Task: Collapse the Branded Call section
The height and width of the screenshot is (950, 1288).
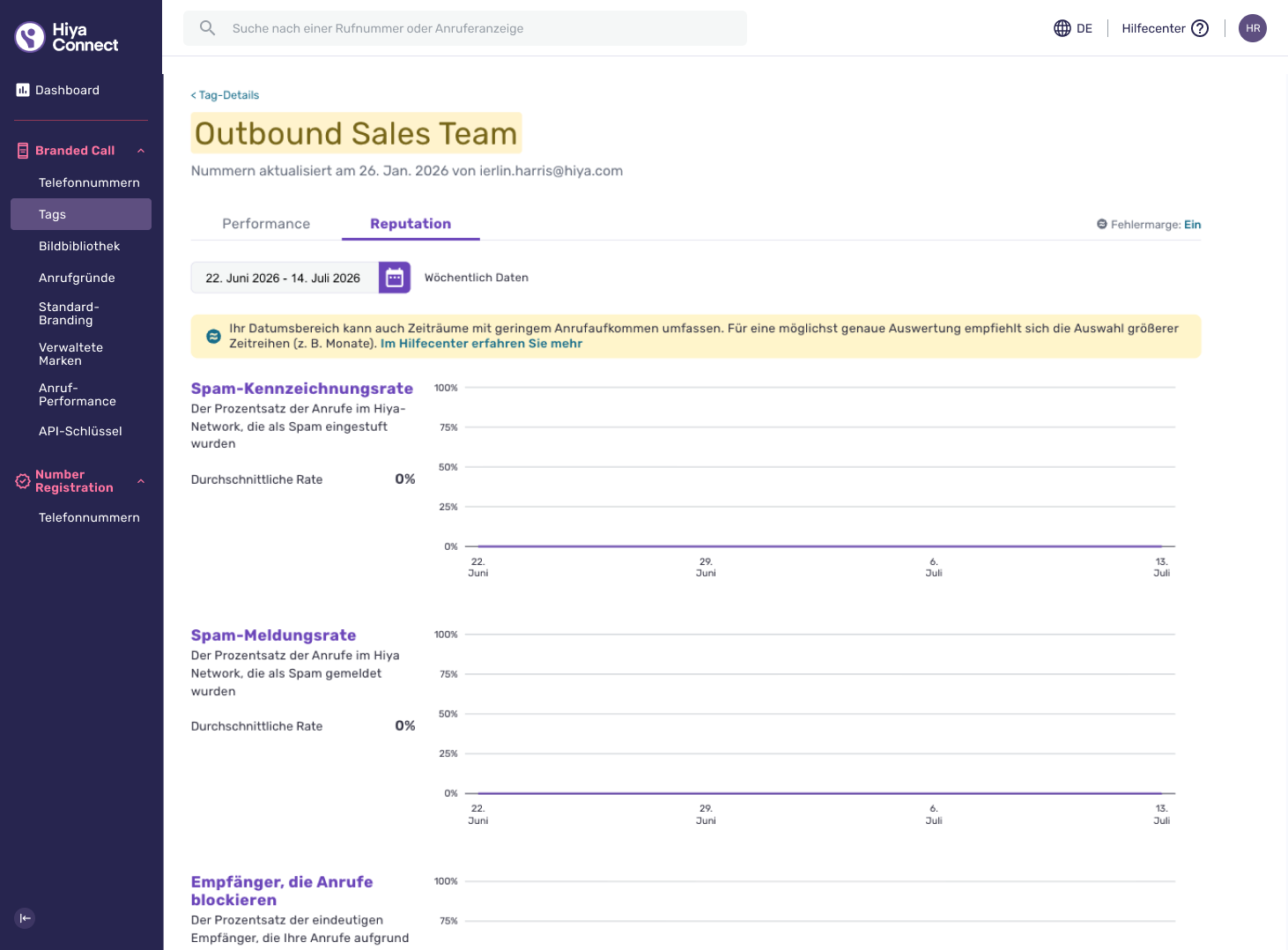Action: point(141,151)
